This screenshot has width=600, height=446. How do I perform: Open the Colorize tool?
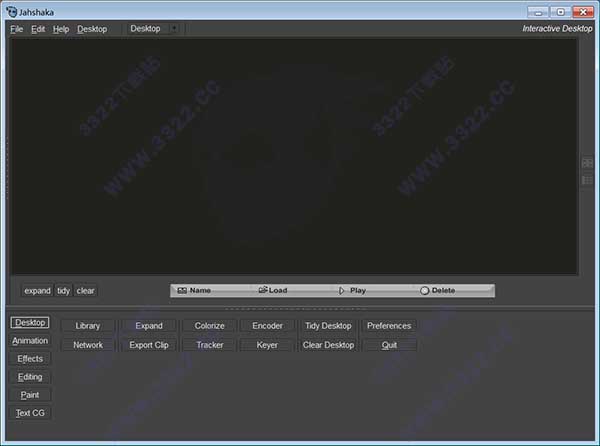tap(209, 326)
